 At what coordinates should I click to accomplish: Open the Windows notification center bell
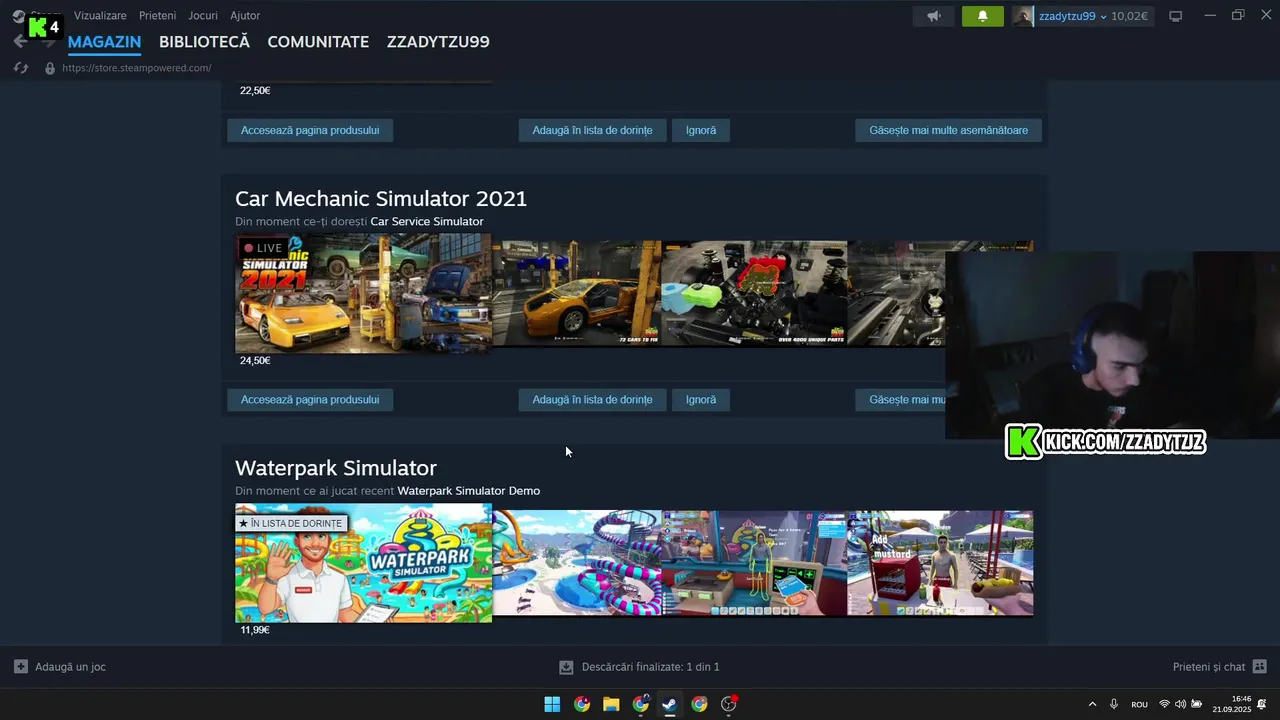click(1262, 704)
